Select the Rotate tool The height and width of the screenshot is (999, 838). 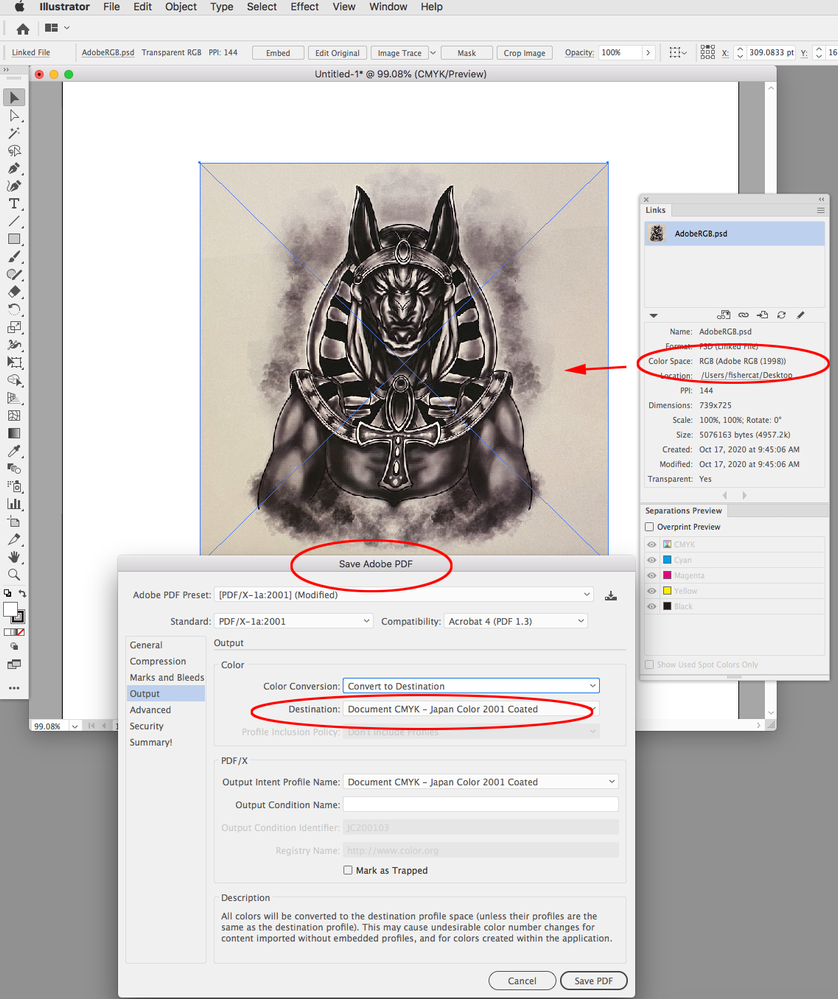[14, 310]
